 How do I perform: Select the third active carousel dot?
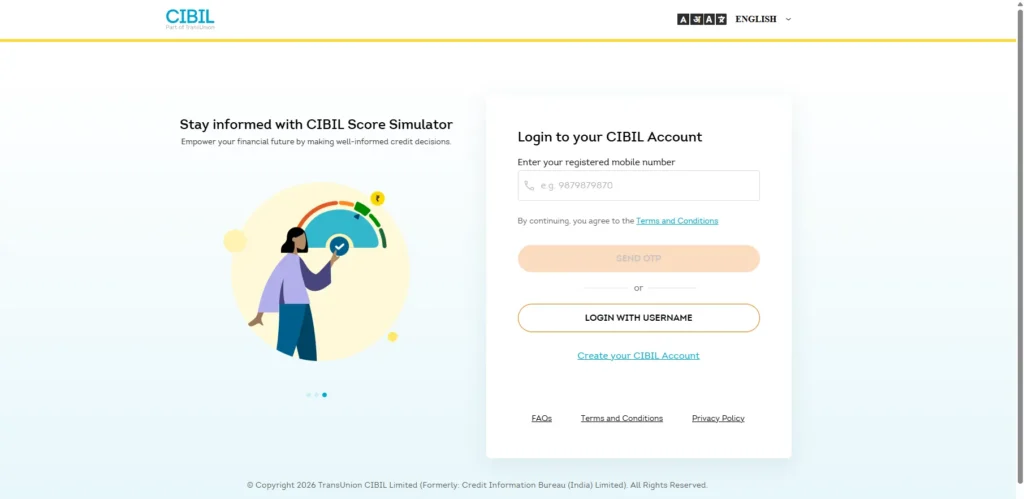click(x=324, y=395)
